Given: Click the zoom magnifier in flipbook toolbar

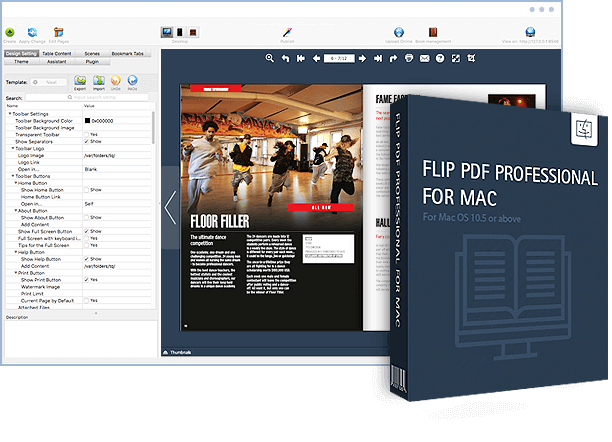Looking at the screenshot, I should 269,58.
